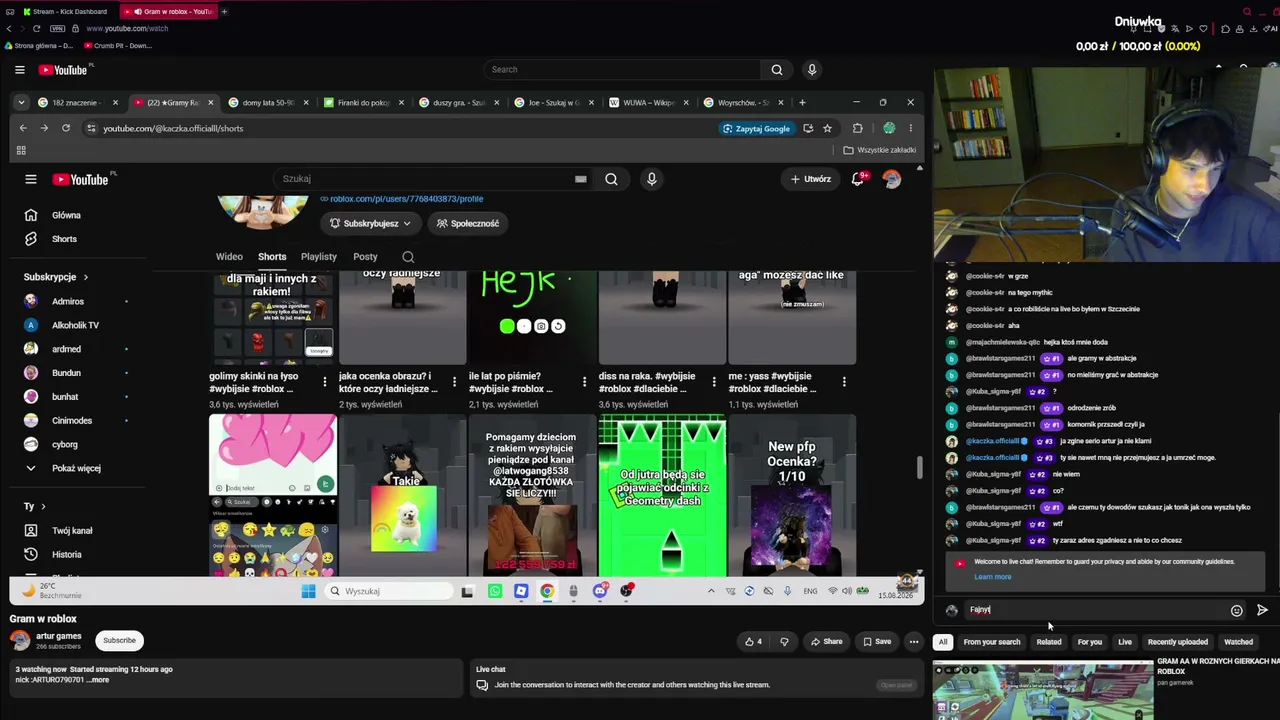Open options for 'golimy skinki na łyso' short
Viewport: 1280px width, 720px height.
324,382
